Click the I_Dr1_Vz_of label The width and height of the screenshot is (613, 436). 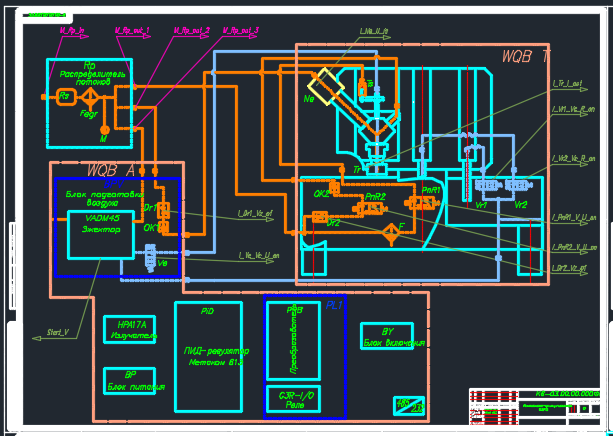(255, 214)
